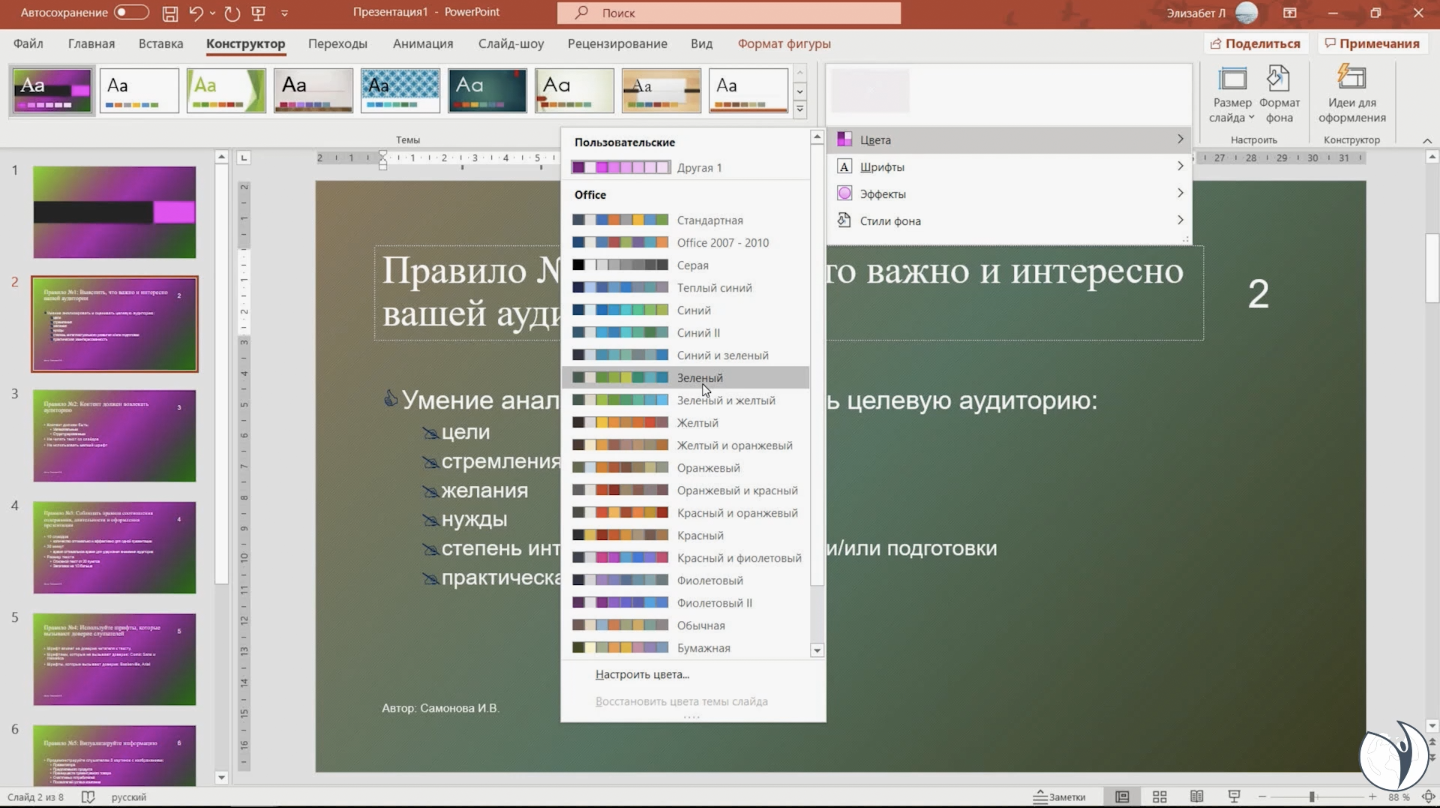Screen dimensions: 1440x808
Task: Start slideshow from status bar icon
Action: [1233, 797]
